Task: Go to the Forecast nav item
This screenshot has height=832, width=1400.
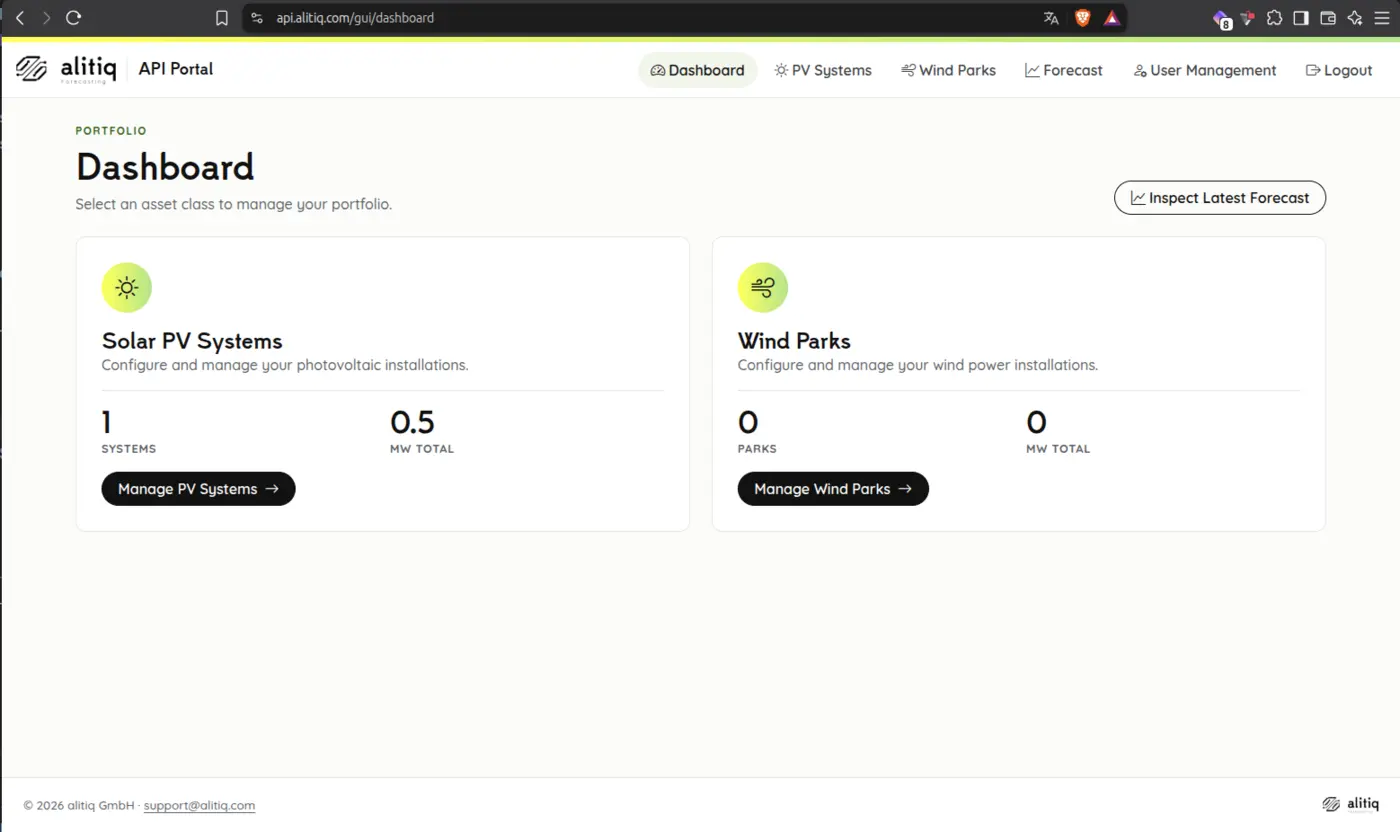Action: [x=1064, y=70]
